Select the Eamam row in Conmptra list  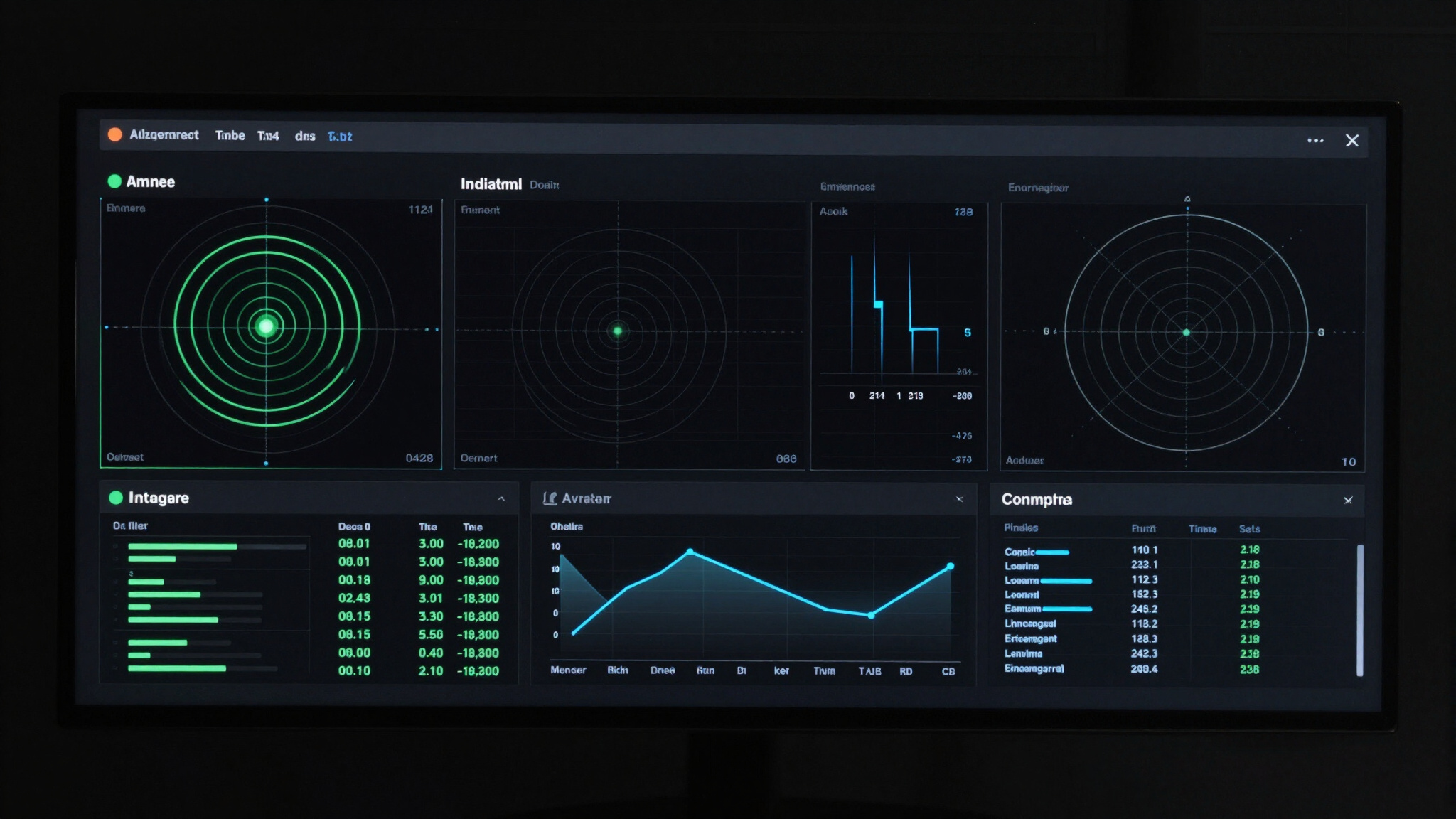pyautogui.click(x=1022, y=609)
